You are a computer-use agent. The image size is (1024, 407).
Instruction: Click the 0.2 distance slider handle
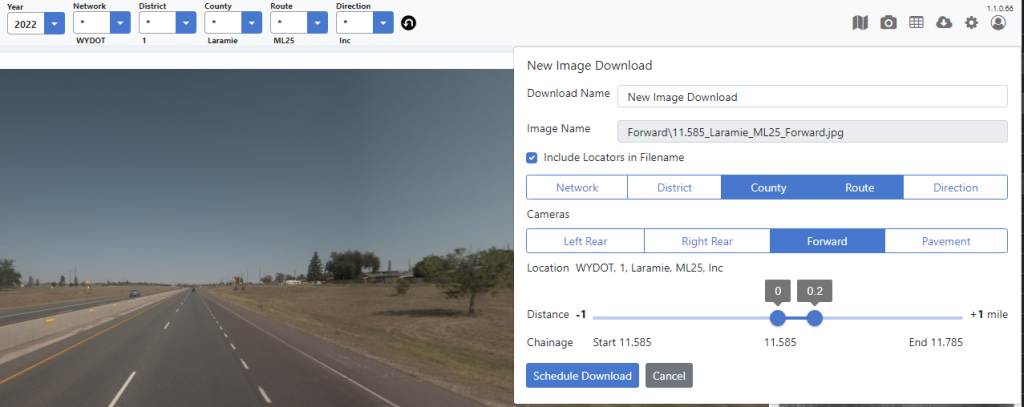click(814, 318)
